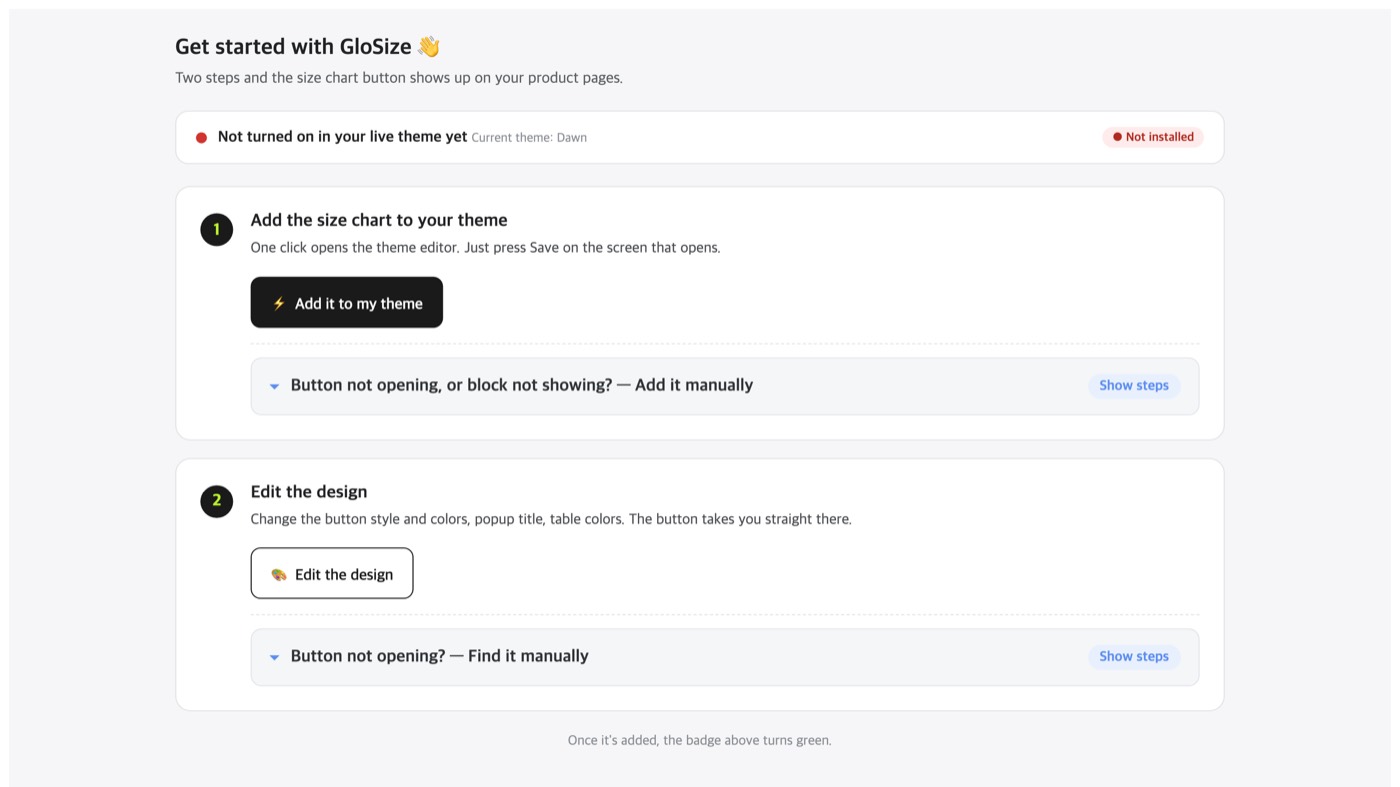
Task: Click the Add the size chart to your theme heading
Action: point(379,220)
